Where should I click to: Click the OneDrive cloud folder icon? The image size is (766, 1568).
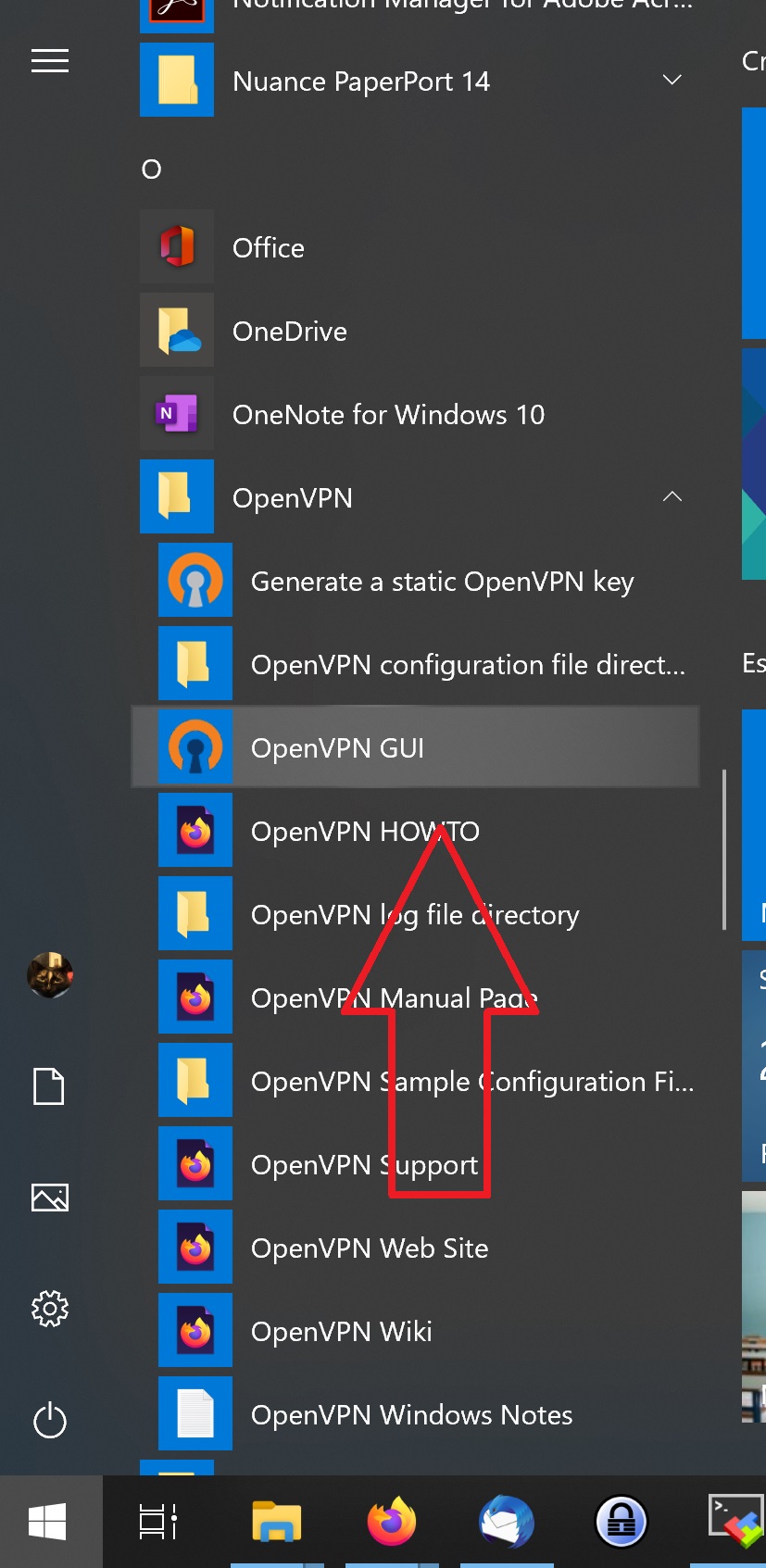pyautogui.click(x=177, y=330)
